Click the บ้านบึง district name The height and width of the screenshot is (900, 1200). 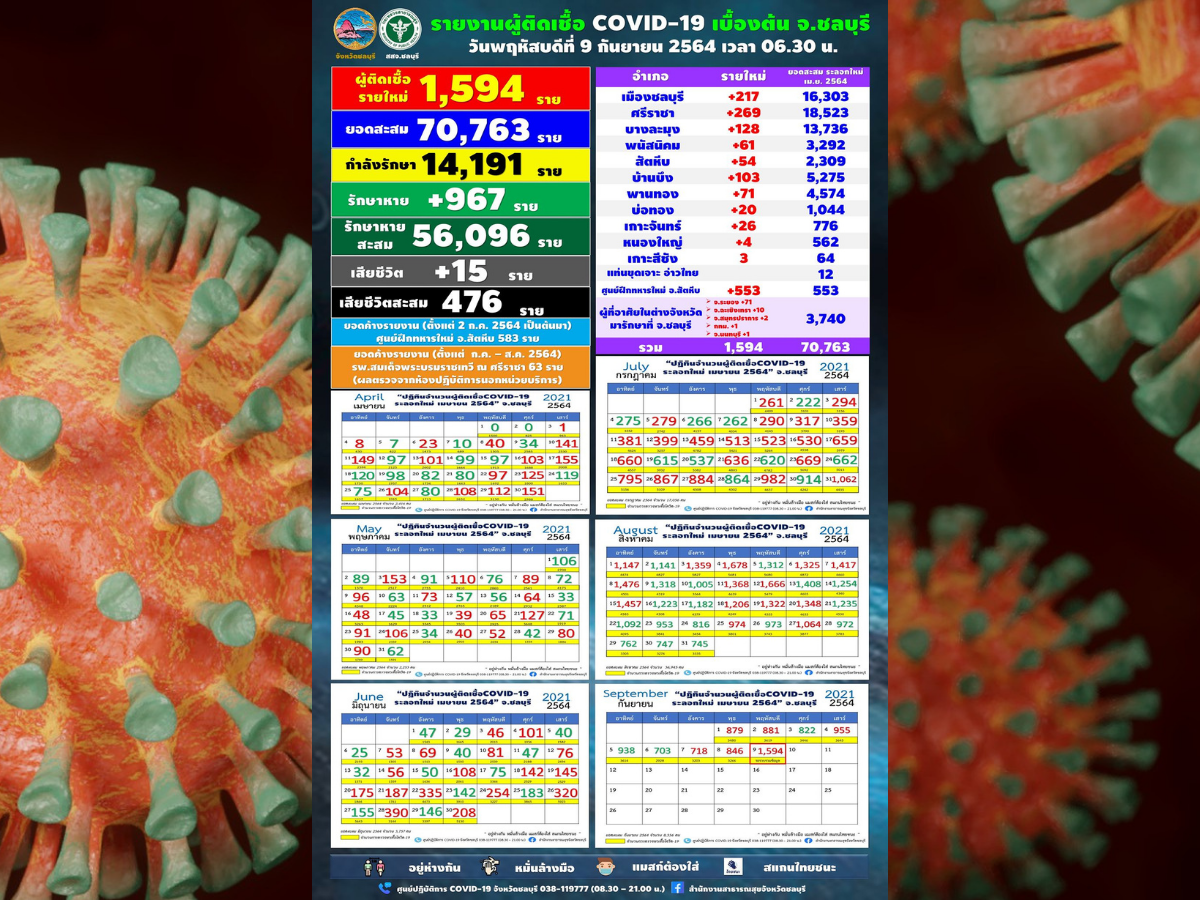651,177
